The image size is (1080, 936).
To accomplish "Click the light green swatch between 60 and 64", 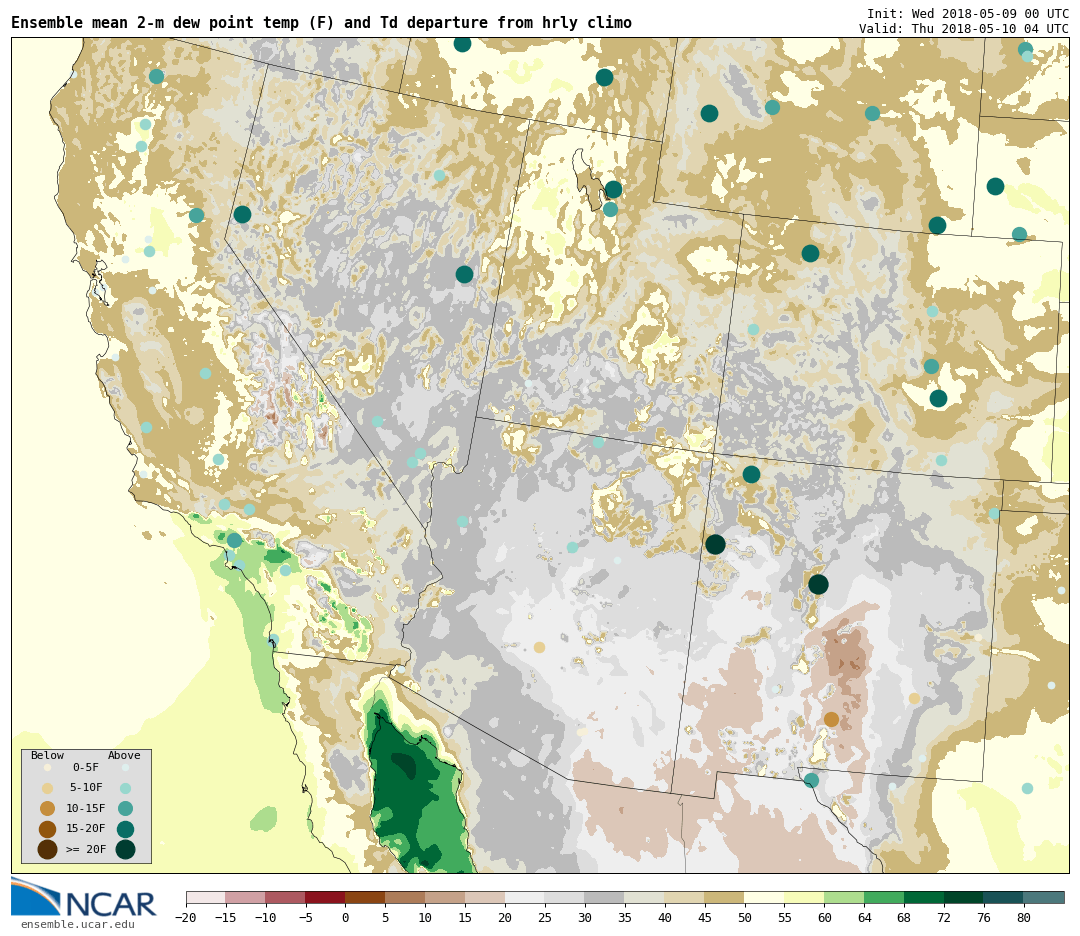I will click(x=844, y=897).
